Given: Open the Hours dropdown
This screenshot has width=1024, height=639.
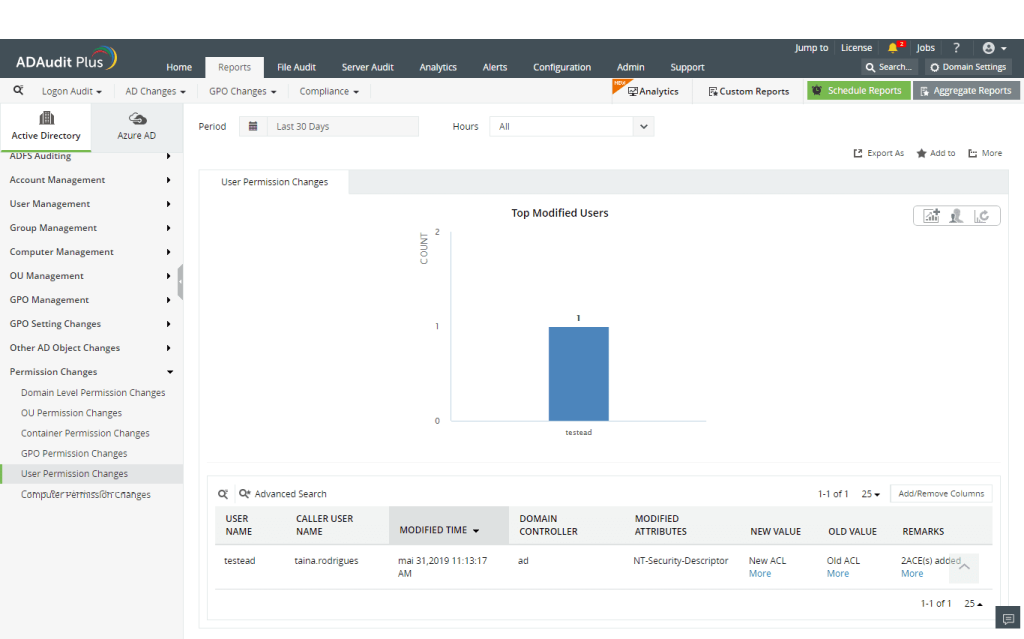Looking at the screenshot, I should 644,127.
